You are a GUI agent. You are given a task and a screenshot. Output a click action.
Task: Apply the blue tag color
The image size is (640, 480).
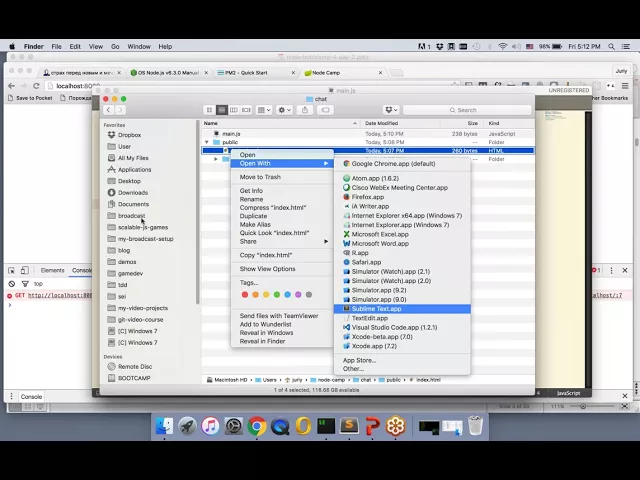[x=287, y=295]
